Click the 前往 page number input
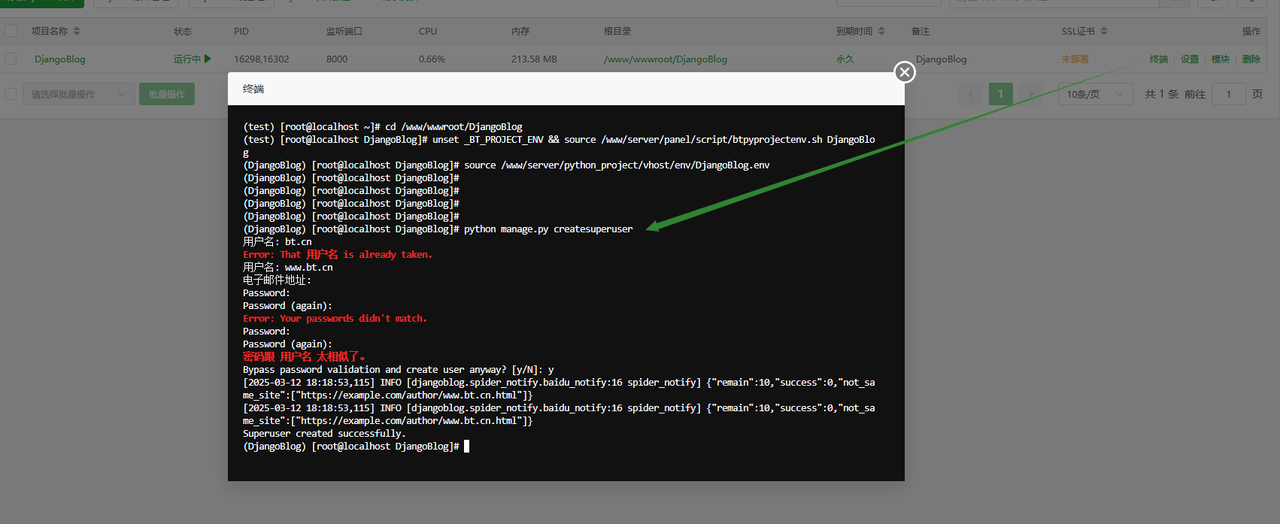This screenshot has height=524, width=1280. point(1228,94)
